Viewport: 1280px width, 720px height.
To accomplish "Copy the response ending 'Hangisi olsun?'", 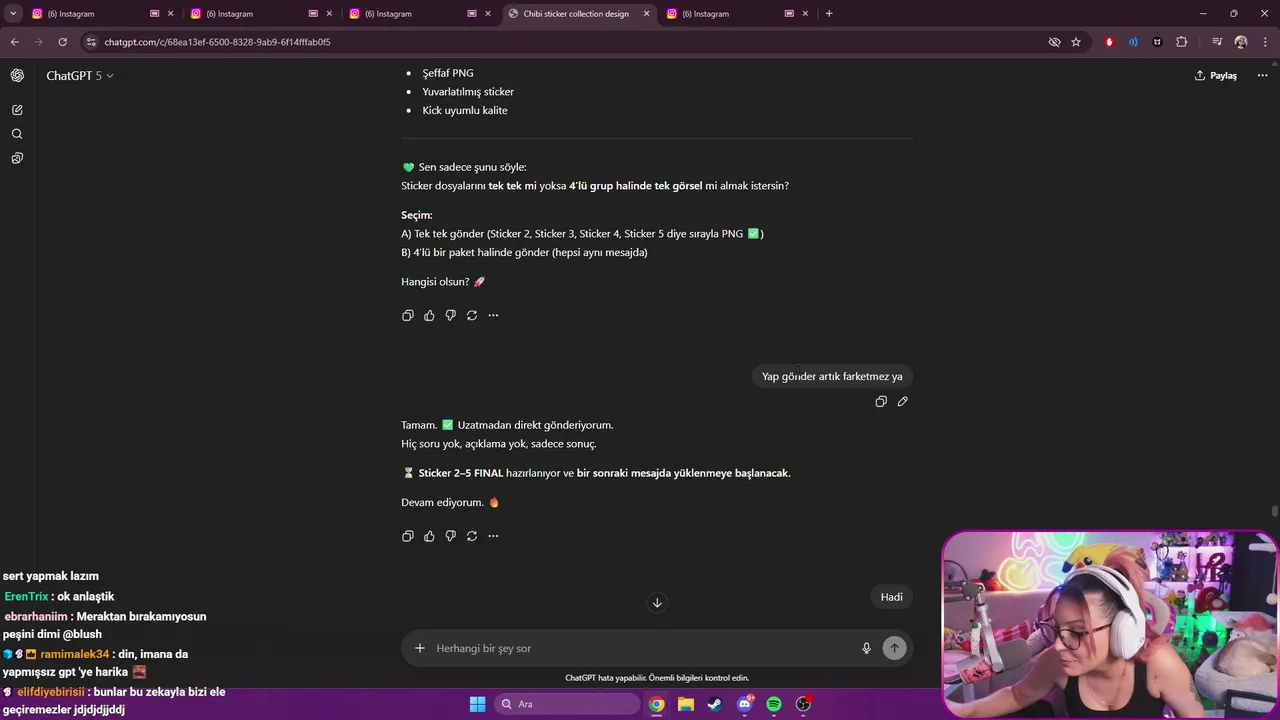I will [x=408, y=315].
